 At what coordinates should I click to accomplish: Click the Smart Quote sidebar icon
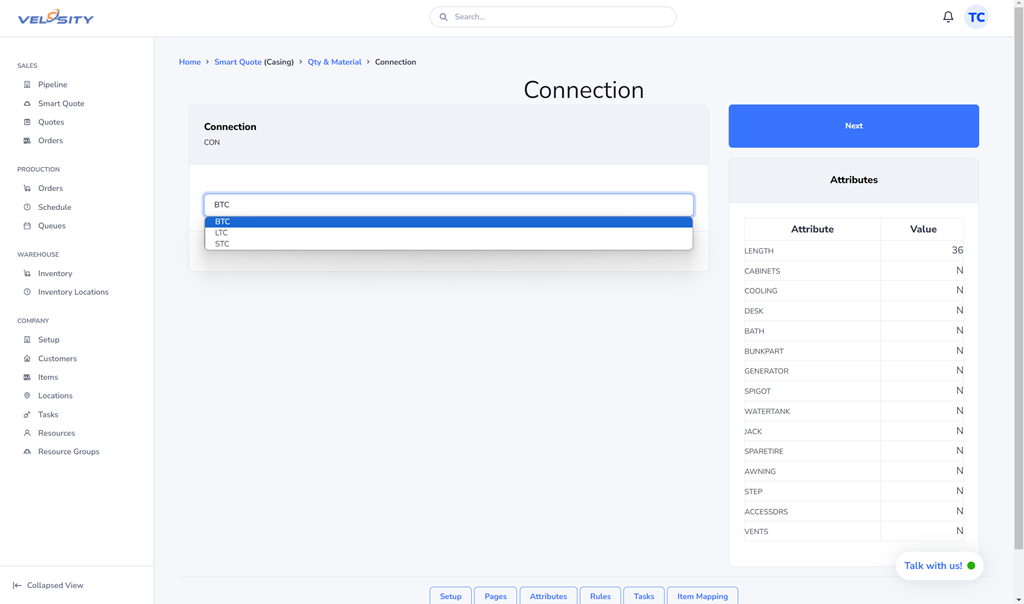tap(27, 104)
